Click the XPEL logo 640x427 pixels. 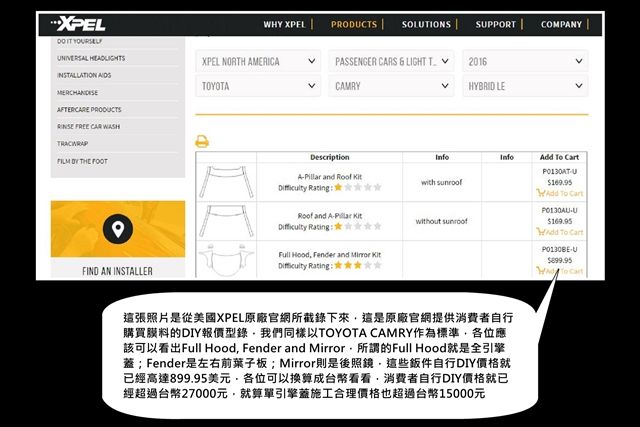click(78, 24)
